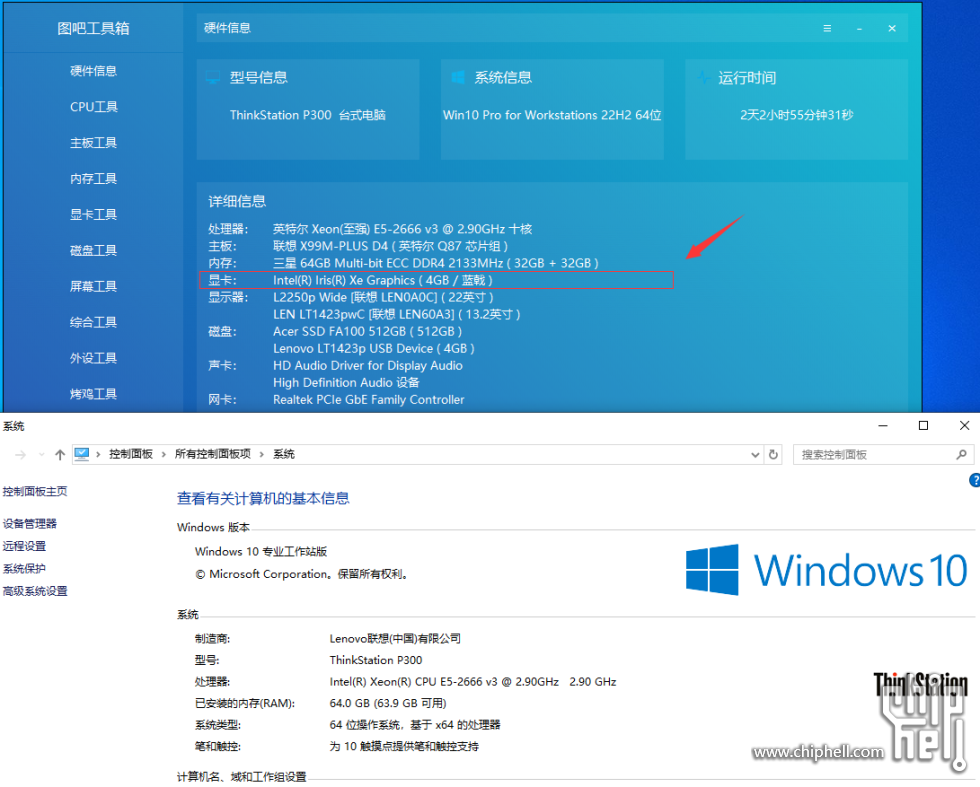980x787 pixels.
Task: Close the 图吧工具箱 window
Action: pos(892,28)
